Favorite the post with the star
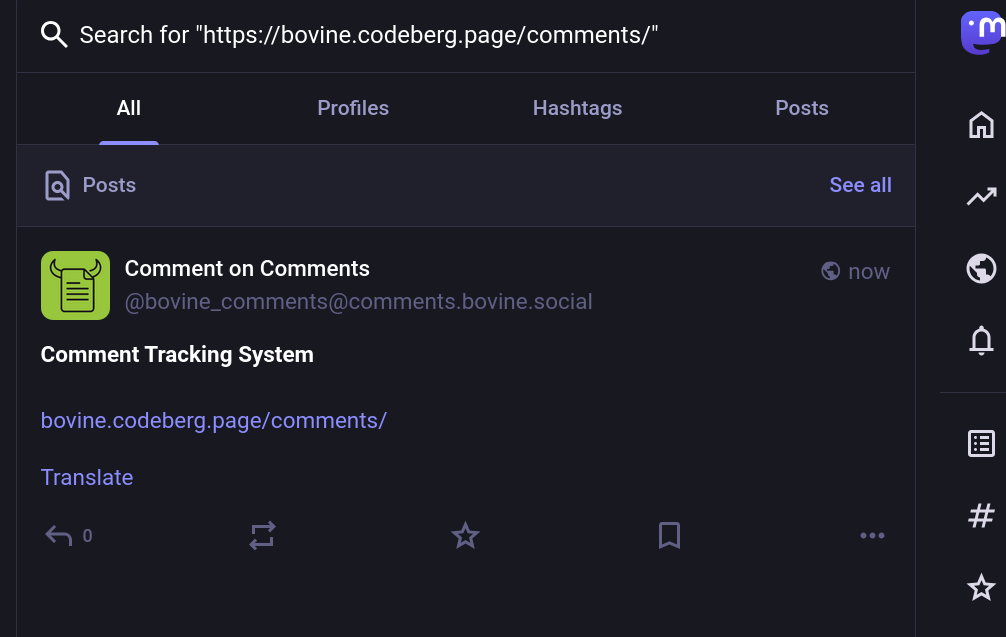Screen dimensions: 1006x637 (465, 536)
